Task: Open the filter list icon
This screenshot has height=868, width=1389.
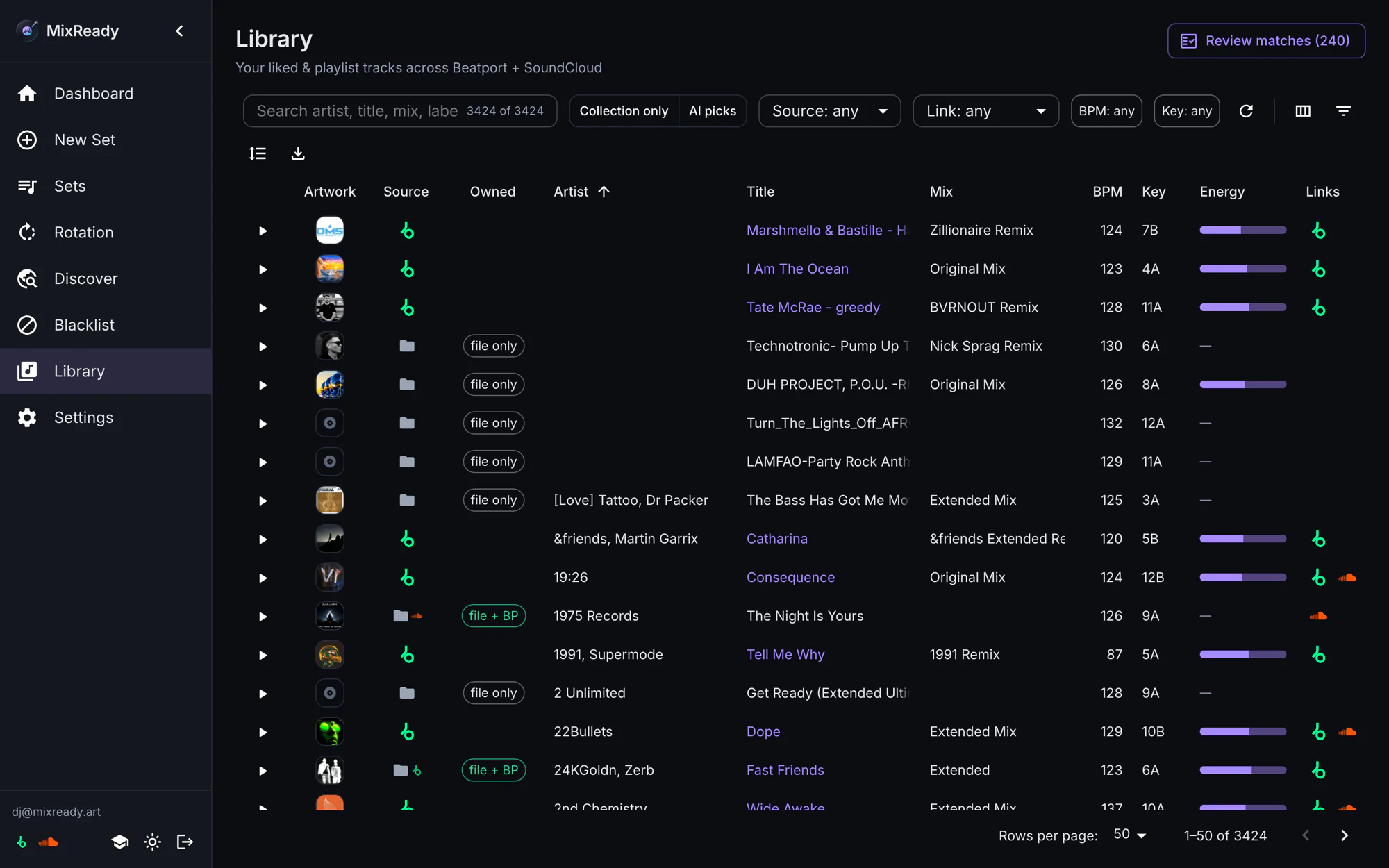Action: pyautogui.click(x=1343, y=111)
